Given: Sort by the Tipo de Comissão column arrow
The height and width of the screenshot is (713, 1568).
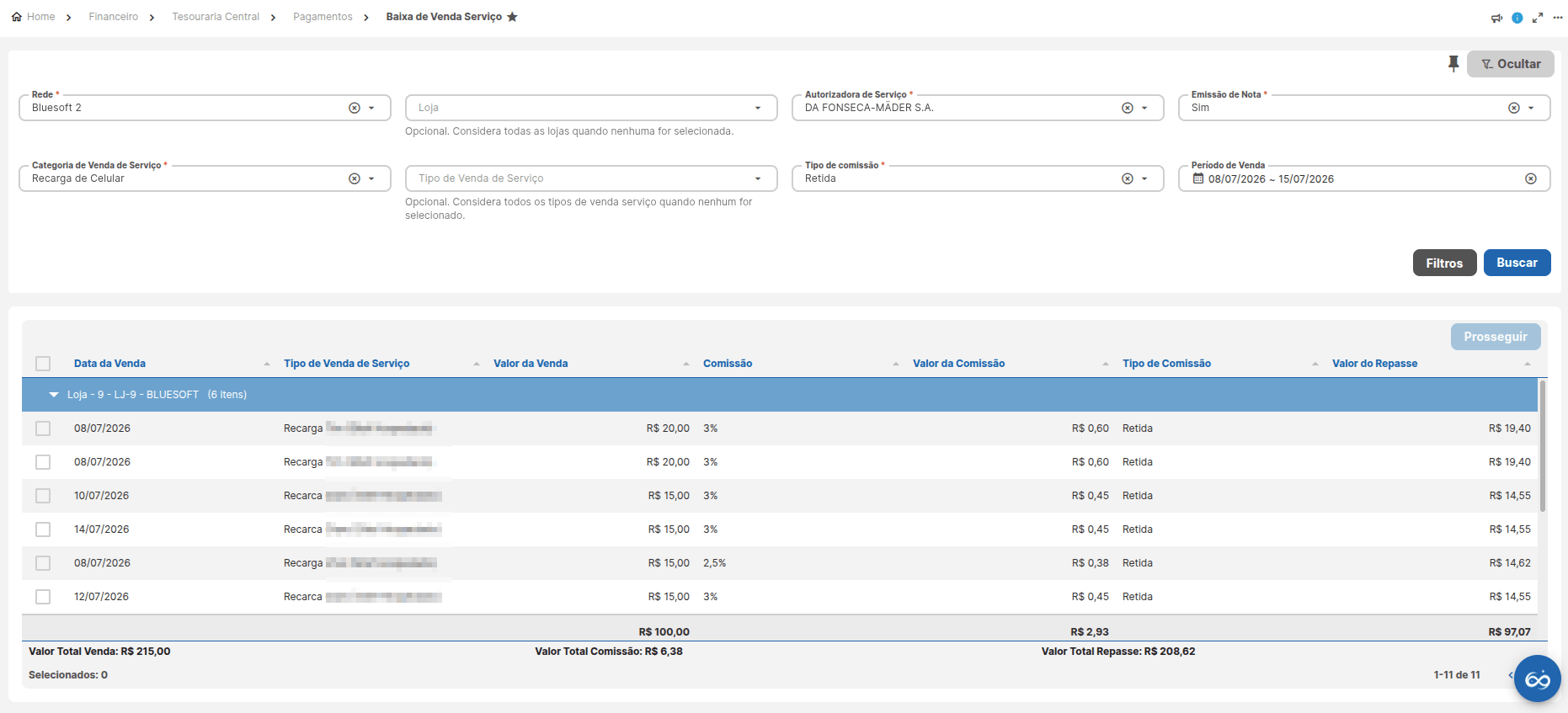Looking at the screenshot, I should [1315, 364].
